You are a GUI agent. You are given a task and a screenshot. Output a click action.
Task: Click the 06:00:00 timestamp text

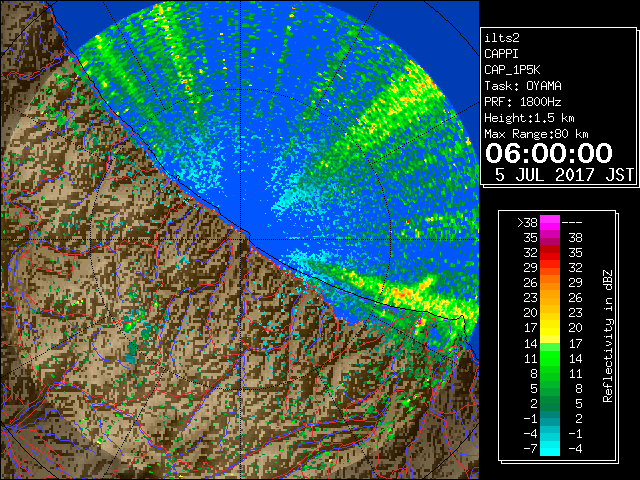click(x=549, y=153)
